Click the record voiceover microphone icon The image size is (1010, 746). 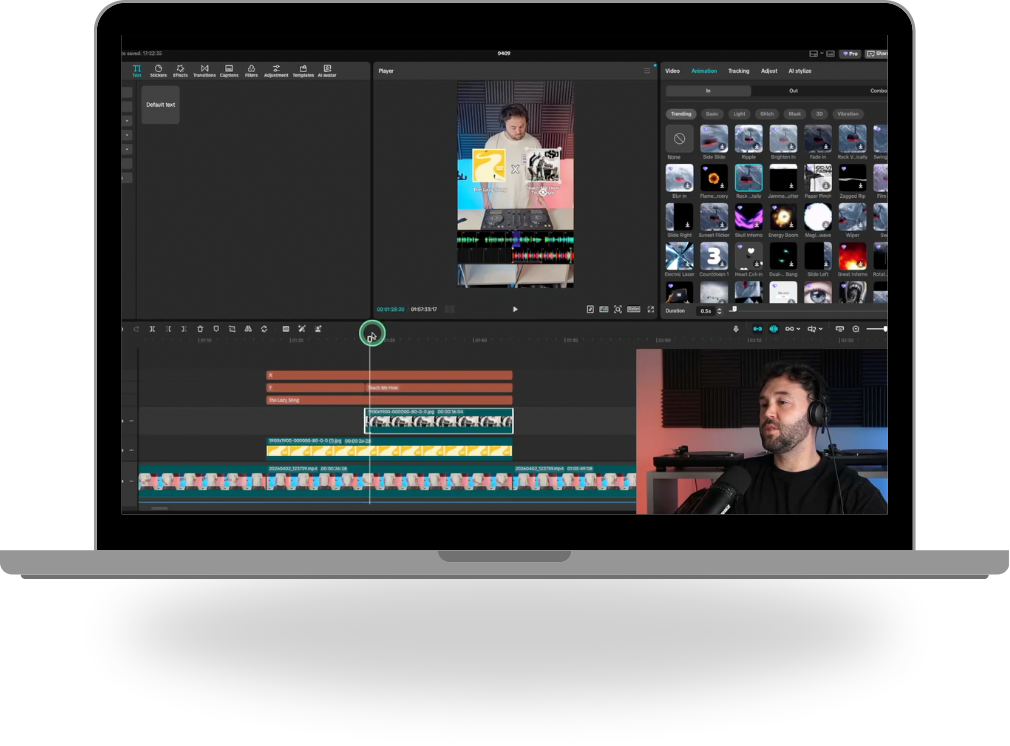[x=736, y=329]
